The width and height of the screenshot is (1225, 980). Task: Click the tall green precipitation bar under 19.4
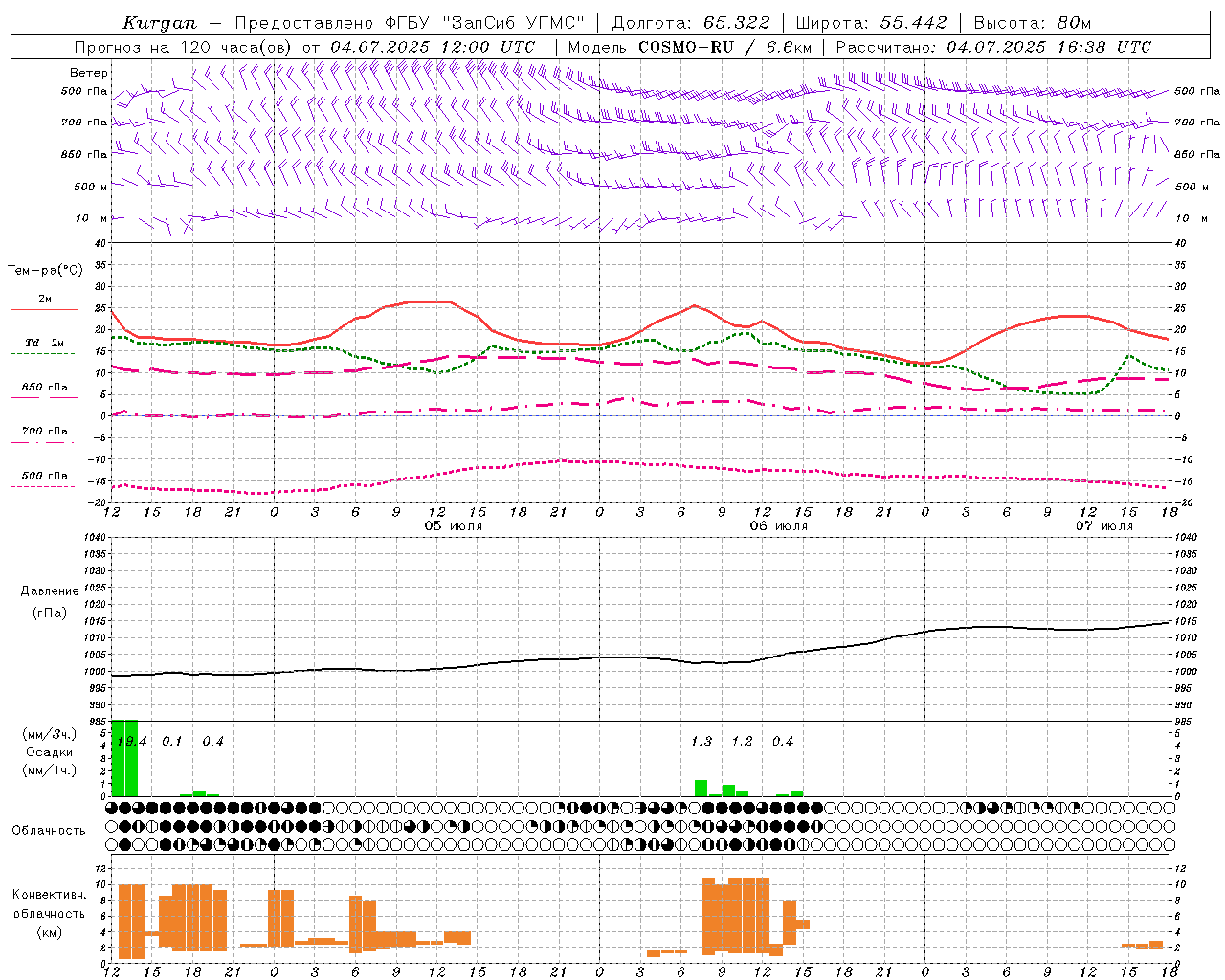(x=125, y=757)
